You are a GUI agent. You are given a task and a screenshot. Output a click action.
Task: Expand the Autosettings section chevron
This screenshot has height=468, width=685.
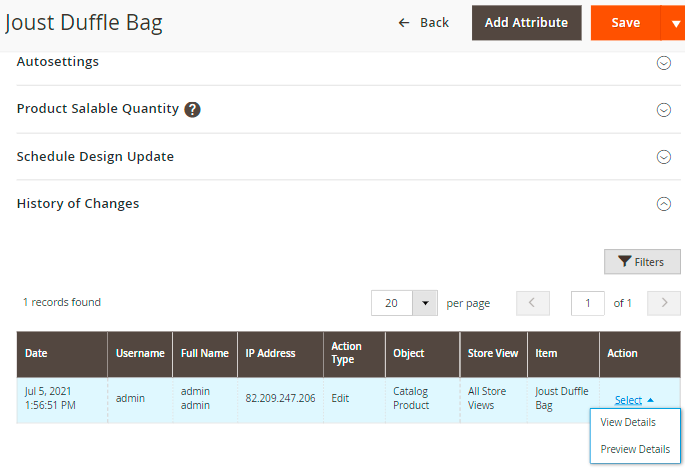663,63
